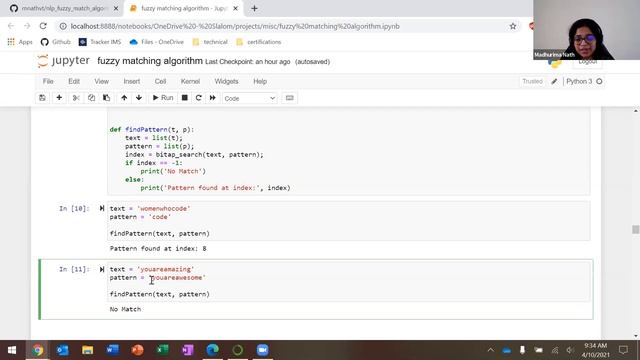Screen dimensions: 640x360
Task: Click the 'No Match' output text
Action: [125, 309]
